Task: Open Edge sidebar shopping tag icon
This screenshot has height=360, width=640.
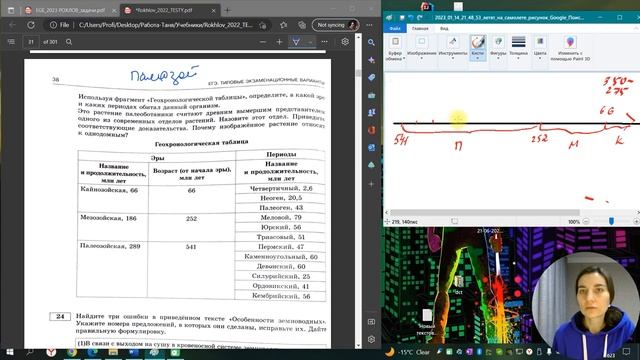Action: 371,78
